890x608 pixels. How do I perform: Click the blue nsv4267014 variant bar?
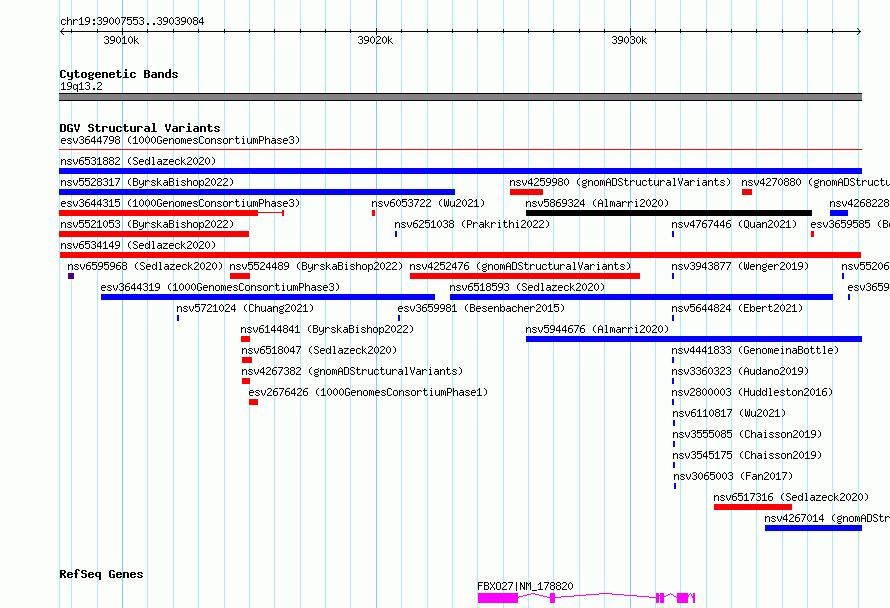813,529
